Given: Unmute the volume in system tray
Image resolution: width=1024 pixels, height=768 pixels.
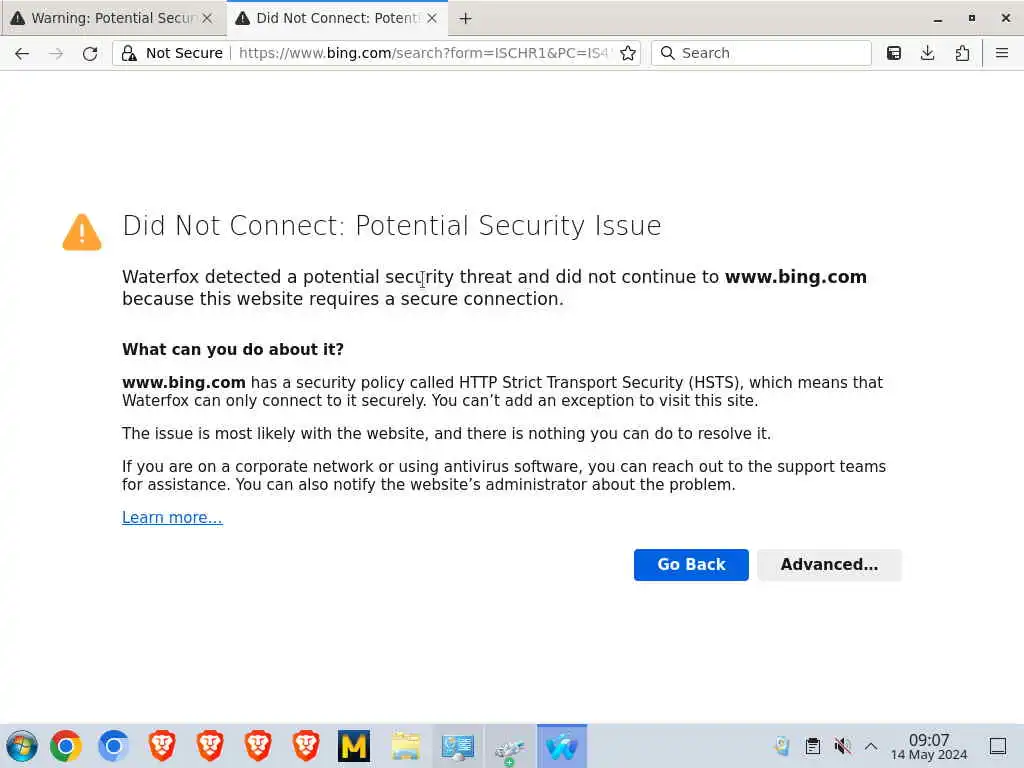Looking at the screenshot, I should tap(842, 746).
